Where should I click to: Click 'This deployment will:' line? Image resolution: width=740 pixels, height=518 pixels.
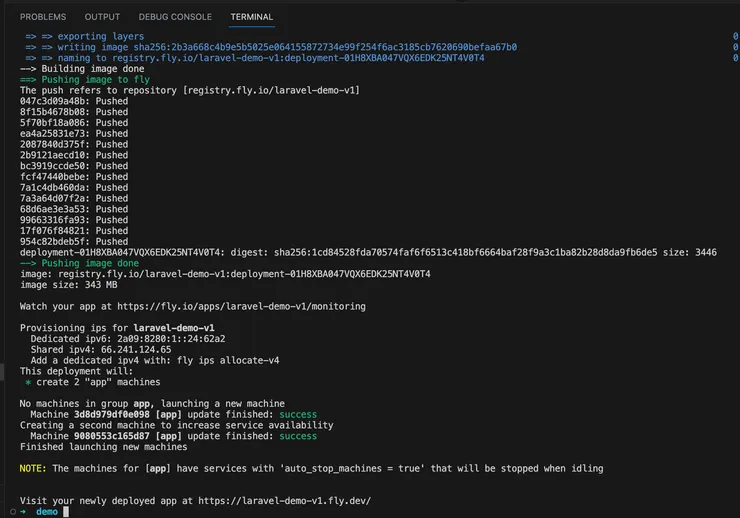tap(76, 372)
